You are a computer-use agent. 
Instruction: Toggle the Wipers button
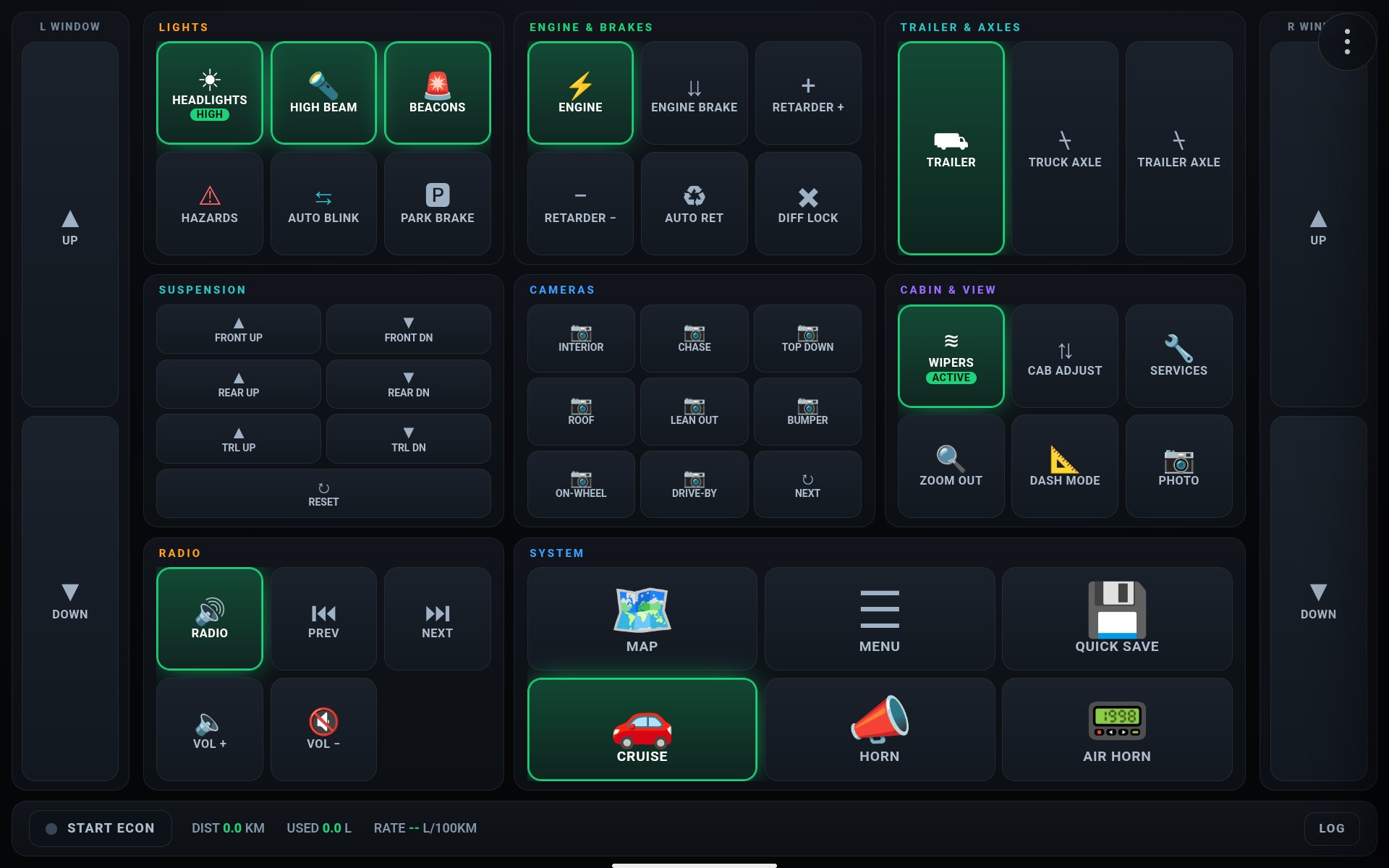[x=951, y=356]
